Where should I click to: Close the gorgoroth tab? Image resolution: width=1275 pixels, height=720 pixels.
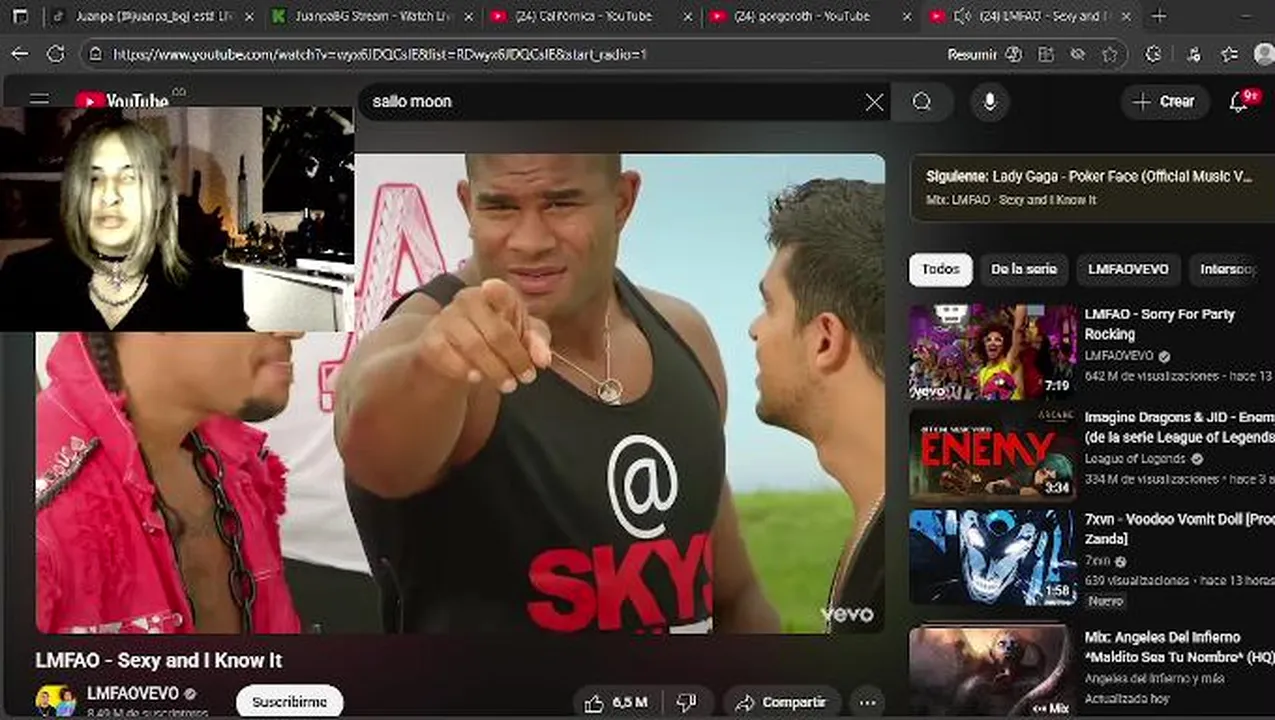click(907, 16)
